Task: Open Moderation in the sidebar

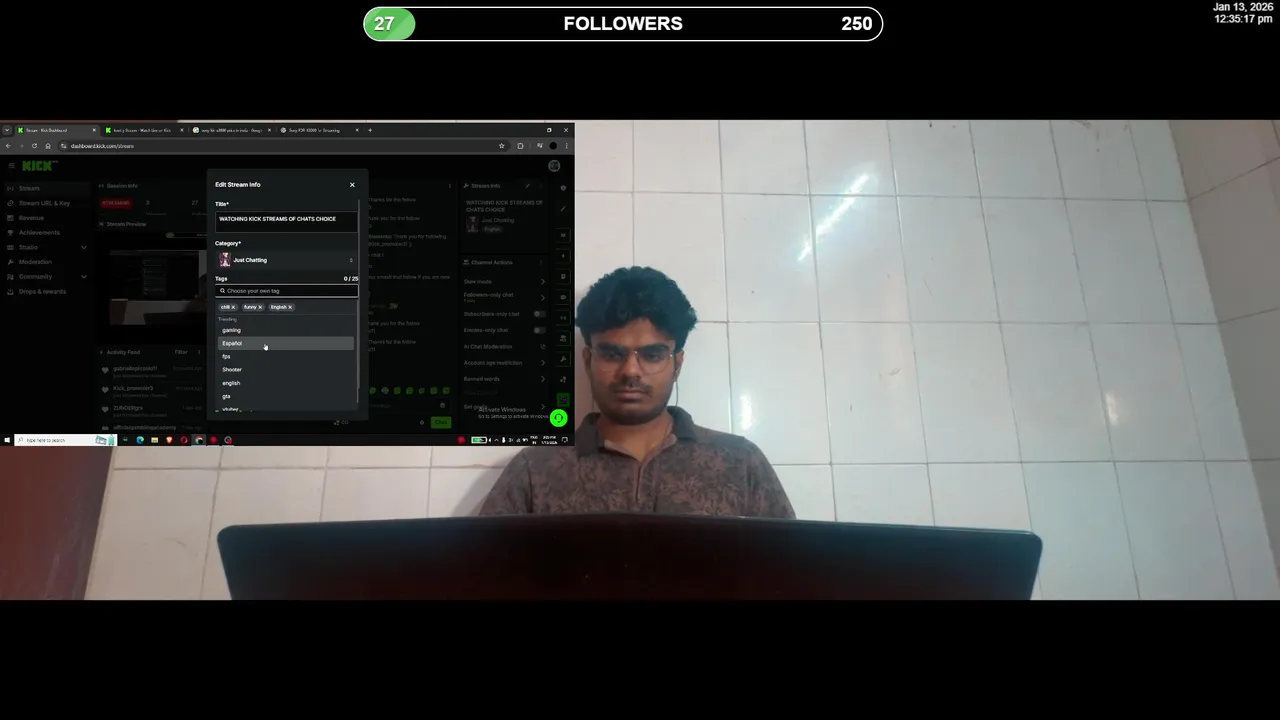Action: 47,262
